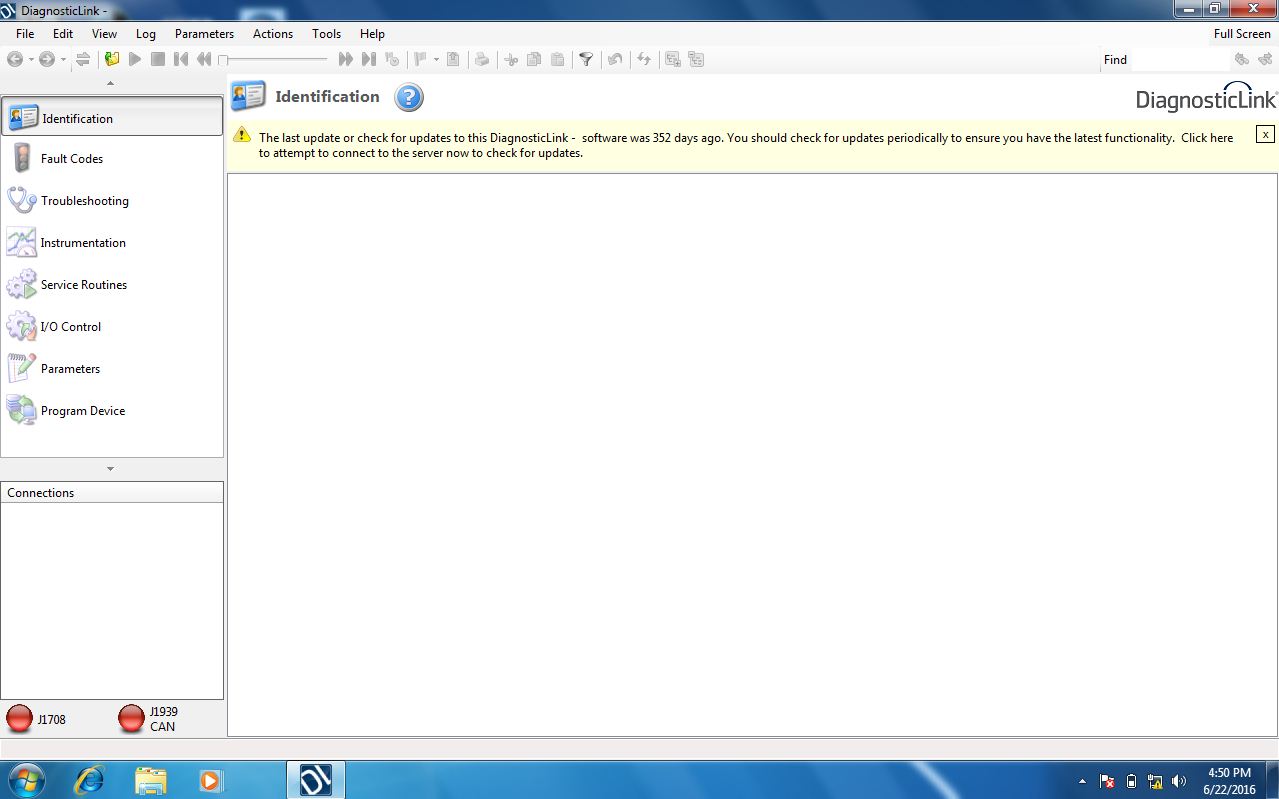Open the Log menu
Screen dimensions: 1279x799
146,34
